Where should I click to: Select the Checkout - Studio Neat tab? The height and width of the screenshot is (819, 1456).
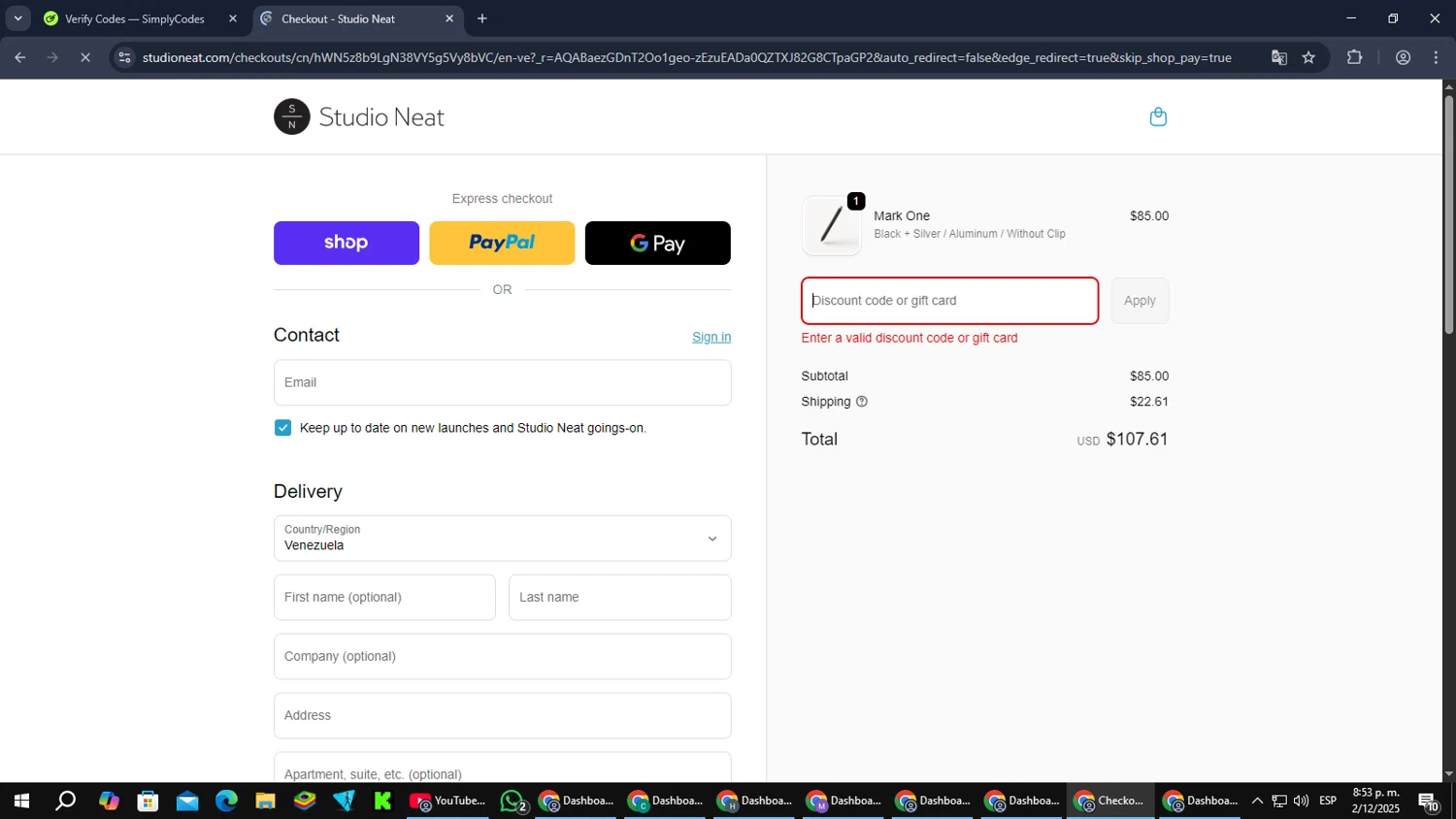point(338,18)
